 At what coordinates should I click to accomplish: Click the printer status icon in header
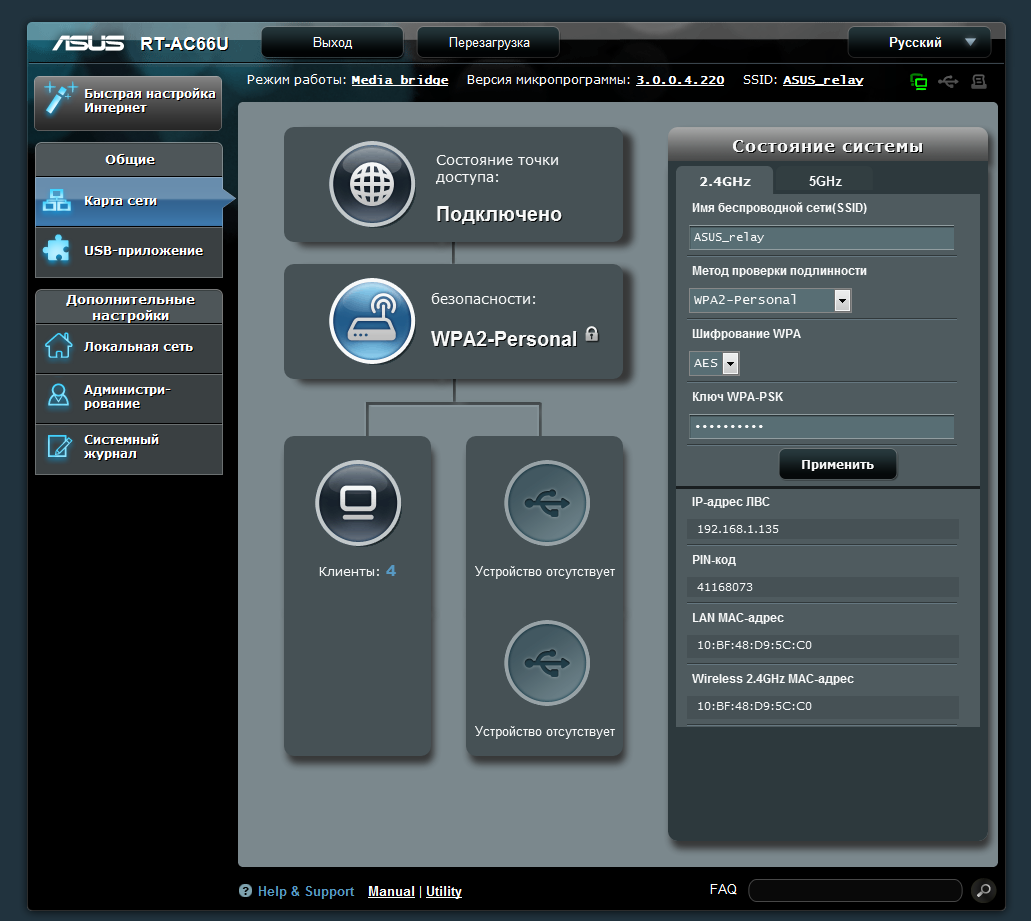979,82
